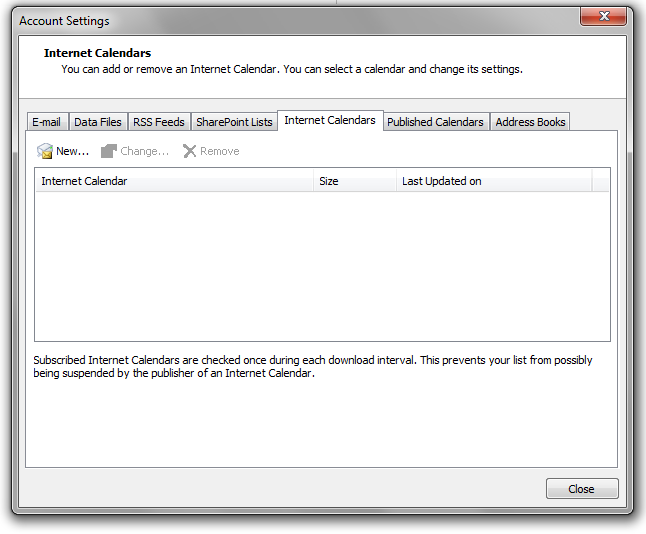The width and height of the screenshot is (646, 534).
Task: Close the dialog with the red X
Action: pos(604,16)
